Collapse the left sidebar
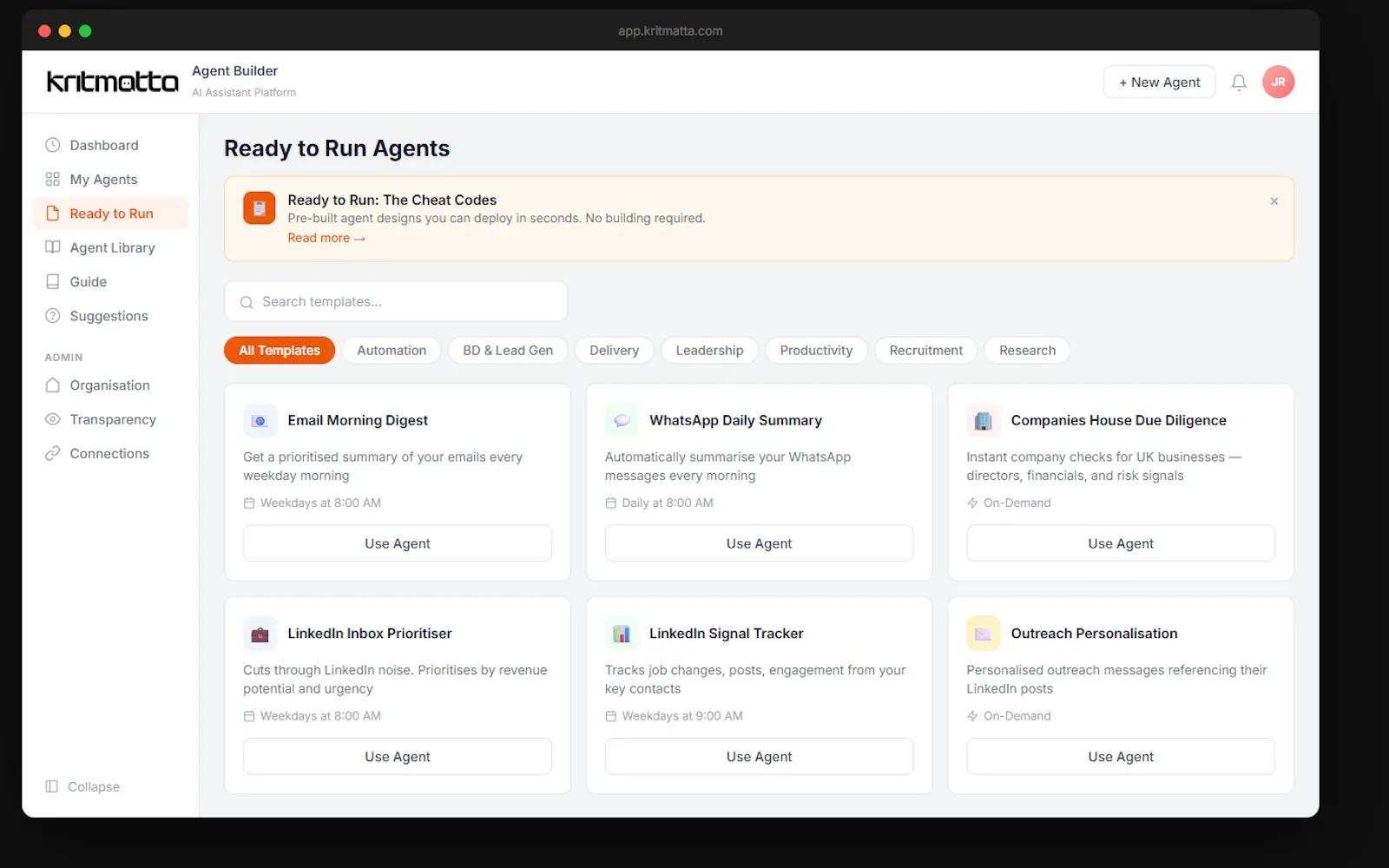This screenshot has height=868, width=1389. pyautogui.click(x=83, y=786)
